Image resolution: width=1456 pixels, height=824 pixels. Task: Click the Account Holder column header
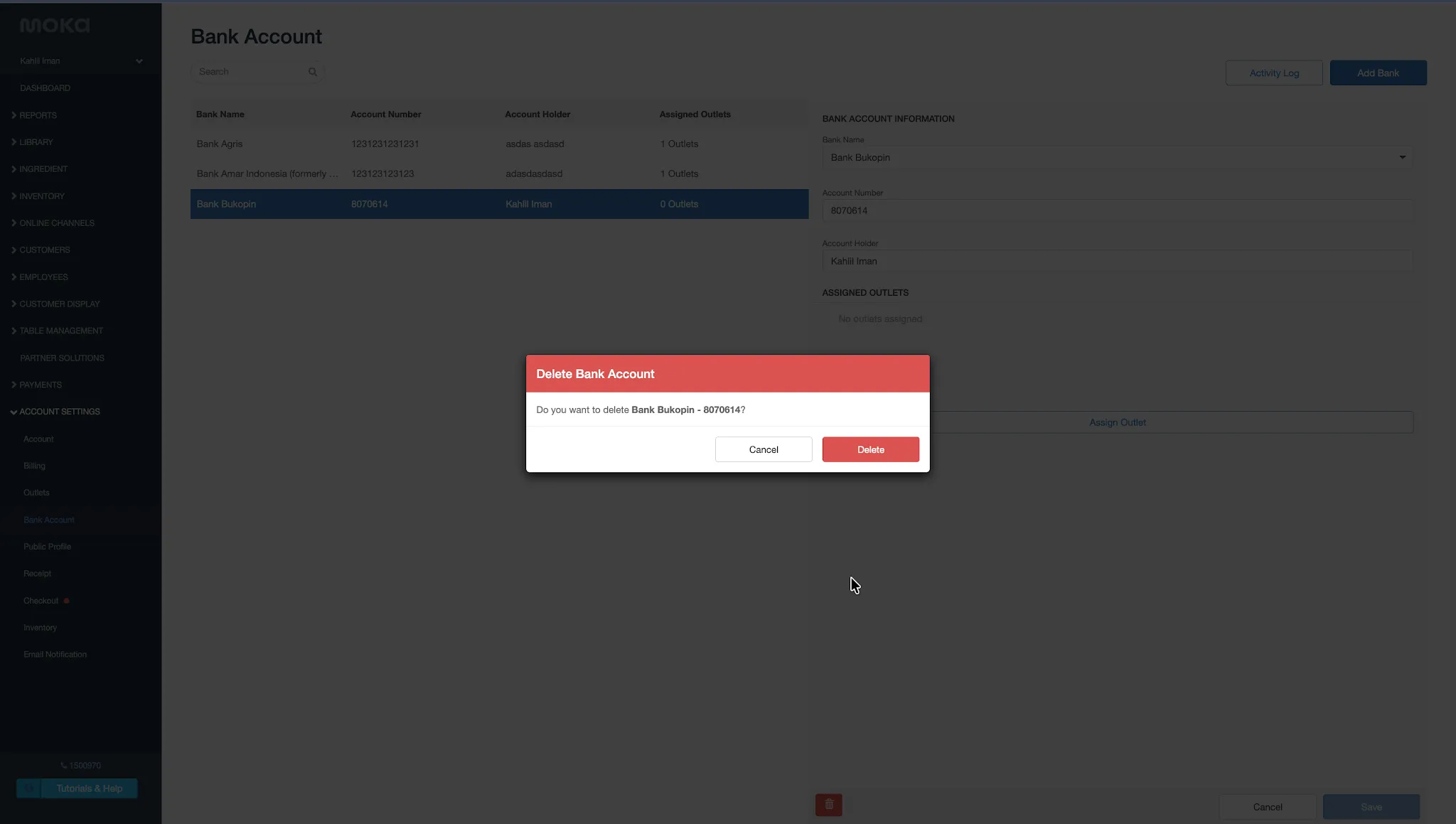537,114
